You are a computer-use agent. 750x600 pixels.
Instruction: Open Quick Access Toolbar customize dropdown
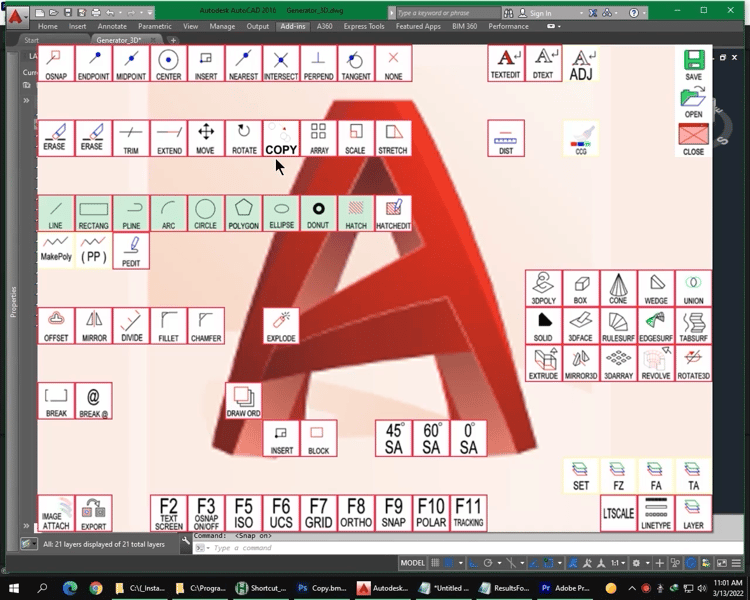(150, 13)
